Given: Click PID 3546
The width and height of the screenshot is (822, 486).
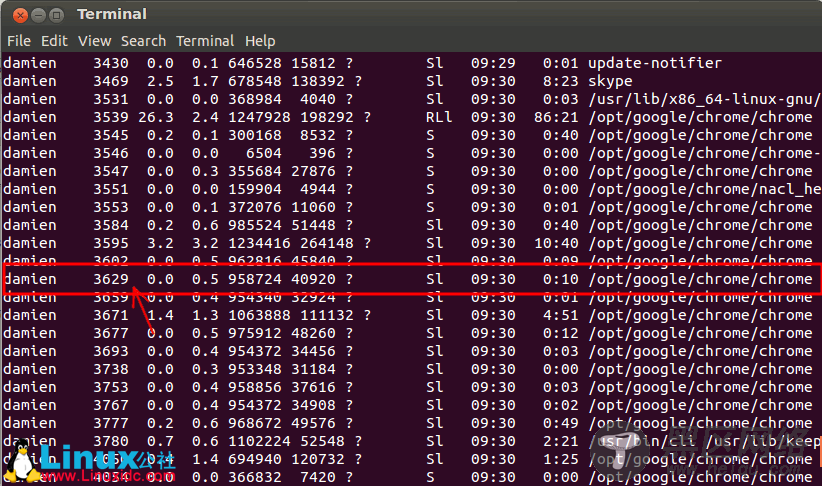Looking at the screenshot, I should (x=111, y=153).
